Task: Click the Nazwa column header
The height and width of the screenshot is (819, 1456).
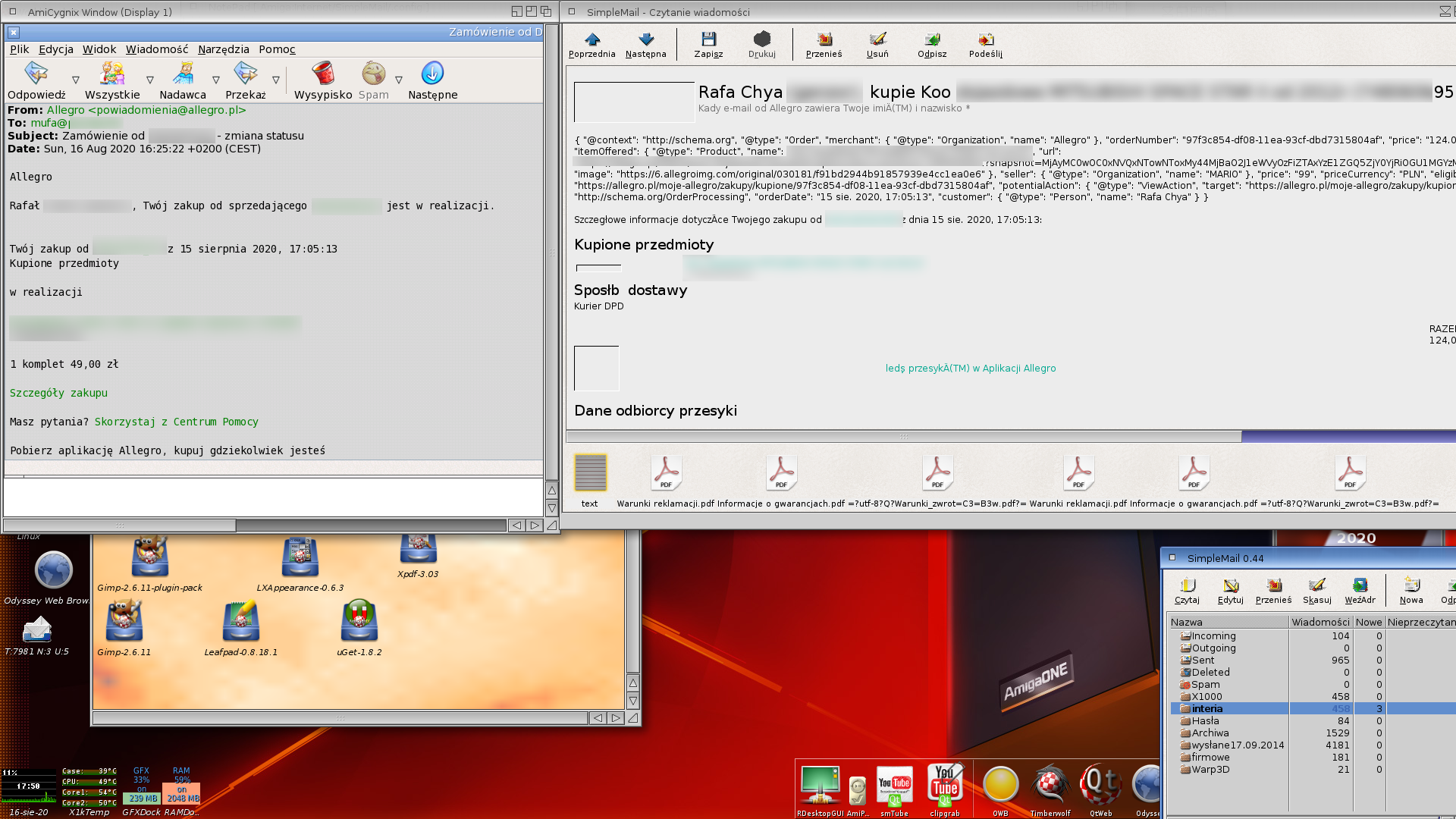Action: 1228,623
